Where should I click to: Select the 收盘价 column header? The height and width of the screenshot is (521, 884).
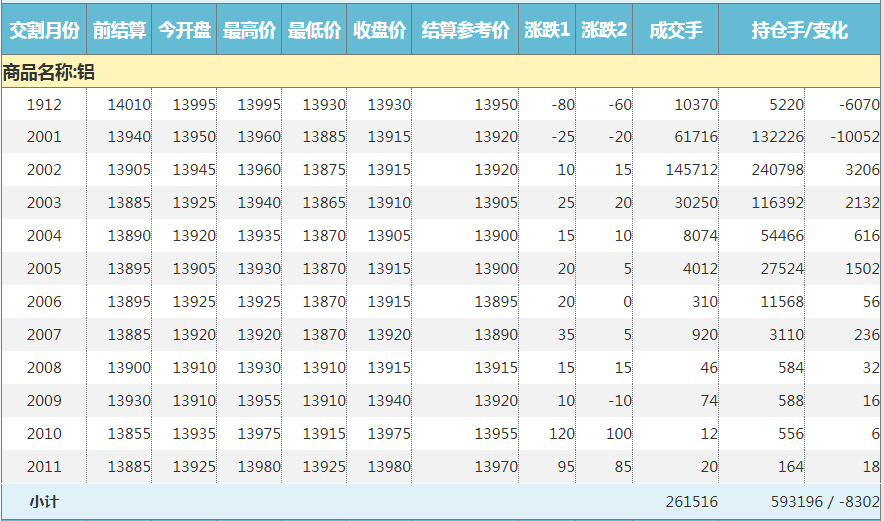(379, 31)
